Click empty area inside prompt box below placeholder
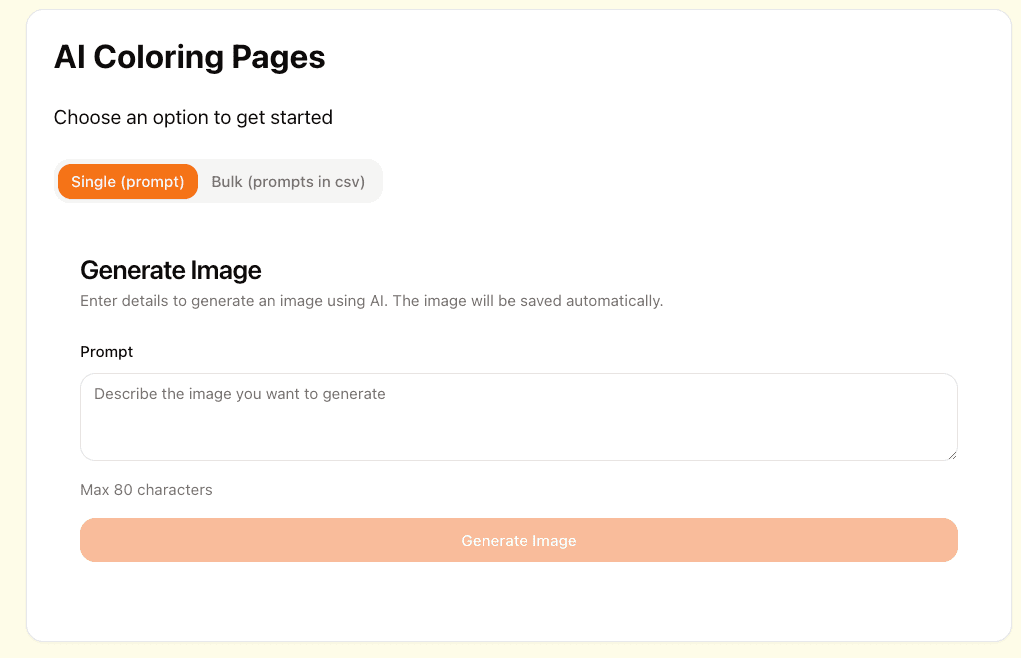The height and width of the screenshot is (658, 1021). [x=518, y=433]
